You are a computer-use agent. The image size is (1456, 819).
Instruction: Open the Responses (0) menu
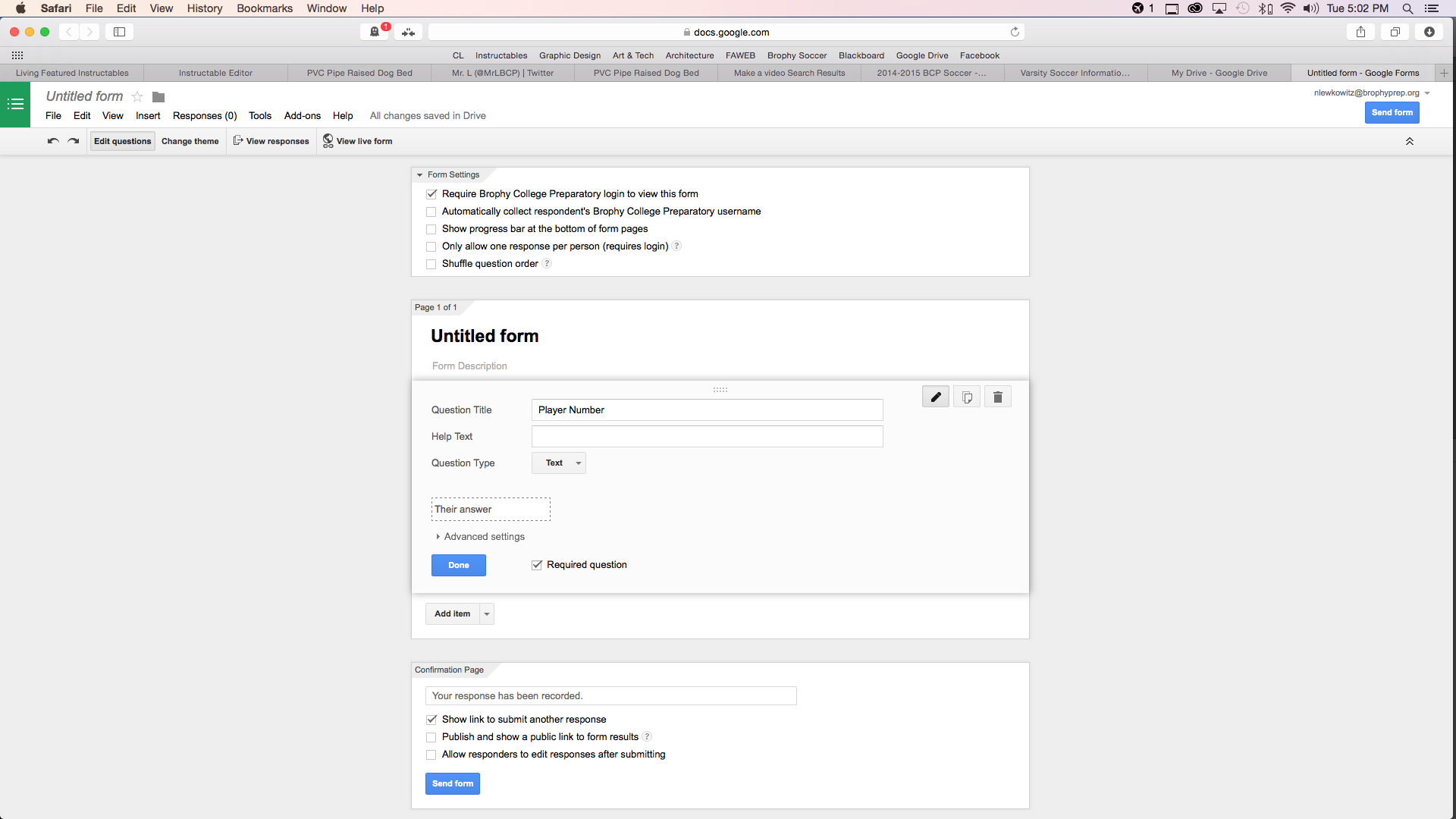pyautogui.click(x=205, y=116)
